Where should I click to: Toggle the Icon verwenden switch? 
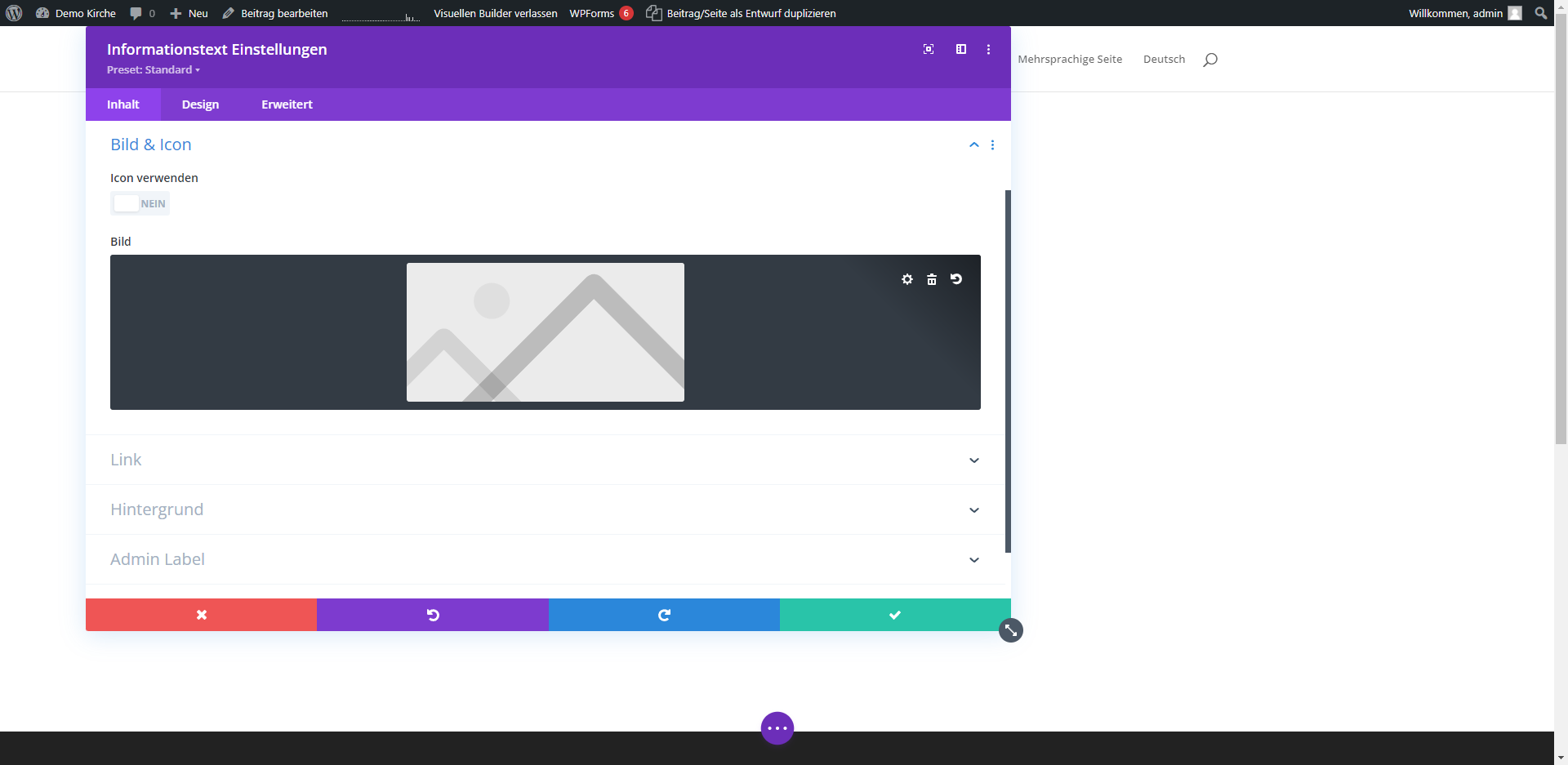tap(140, 203)
